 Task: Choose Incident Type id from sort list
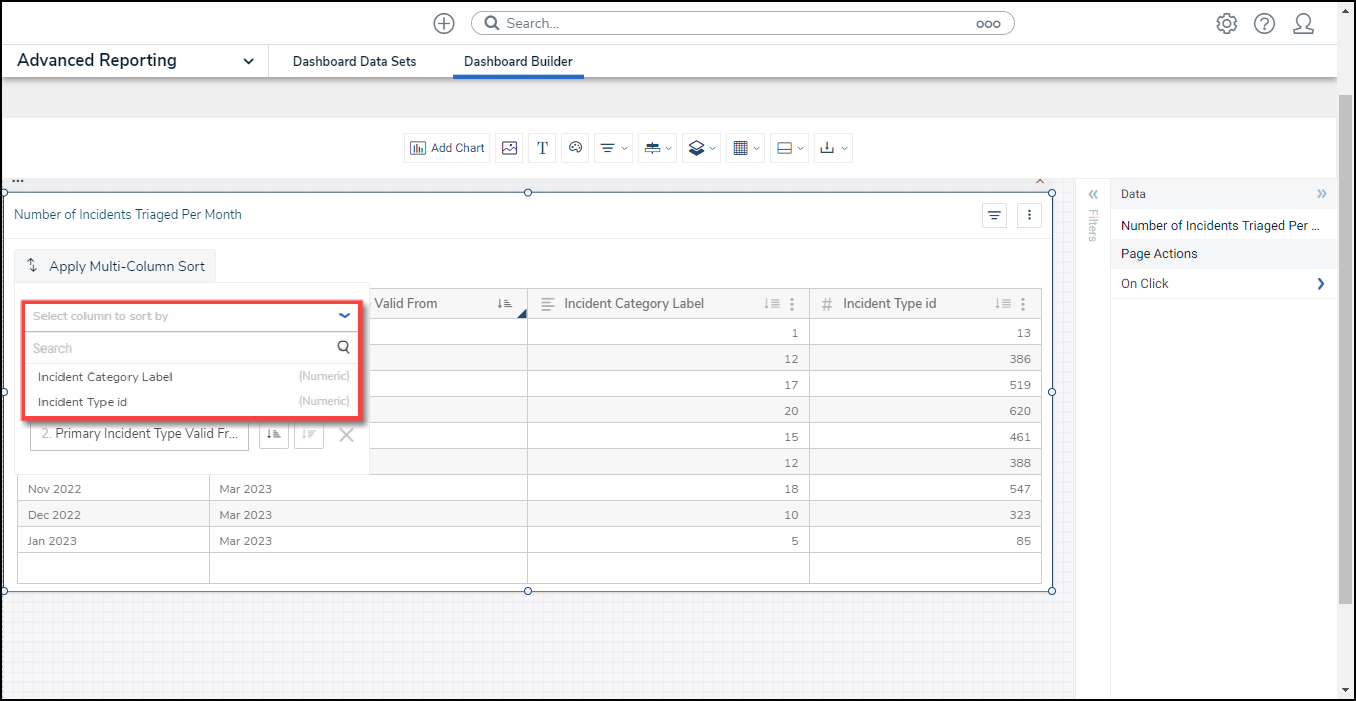click(82, 402)
